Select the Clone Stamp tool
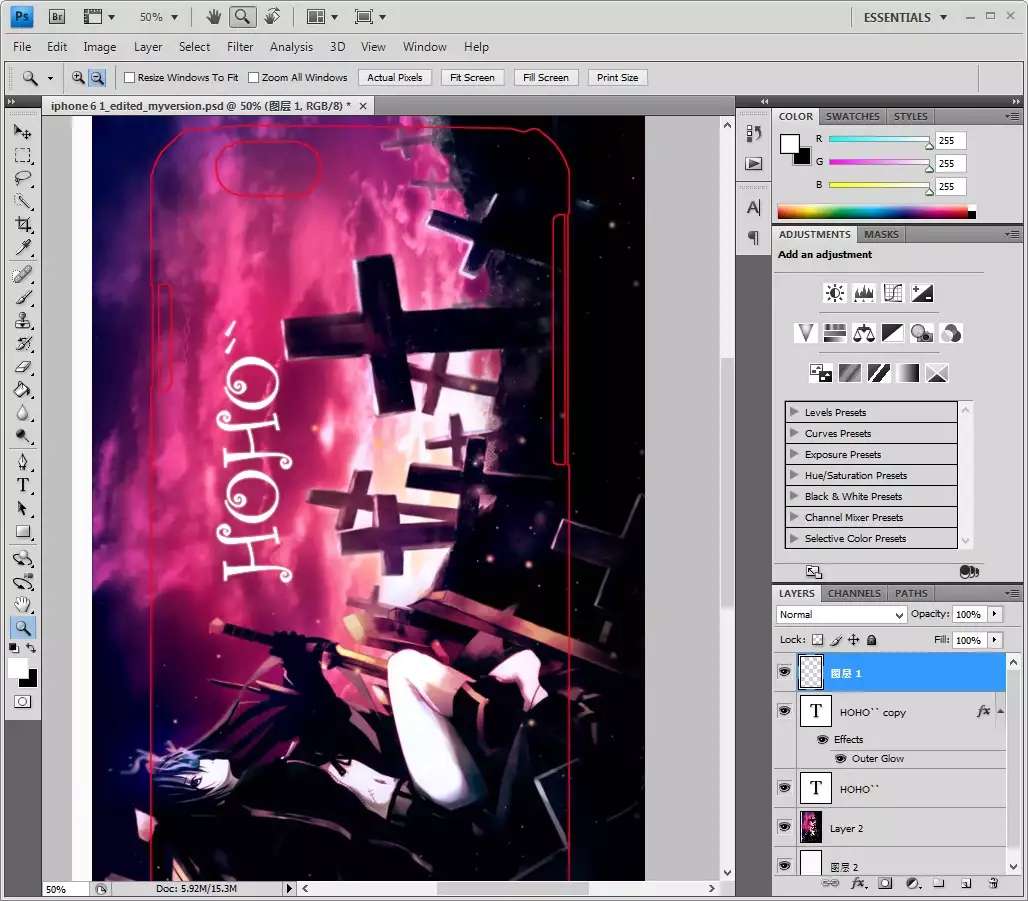 [23, 321]
